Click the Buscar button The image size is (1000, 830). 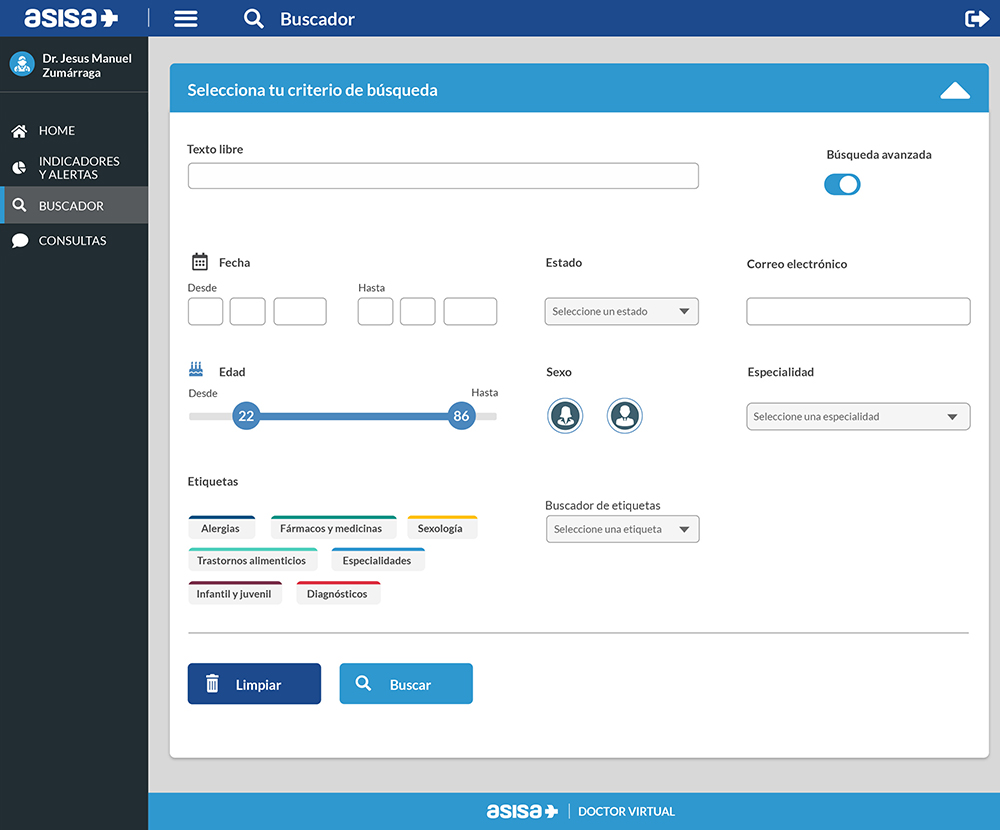point(406,684)
